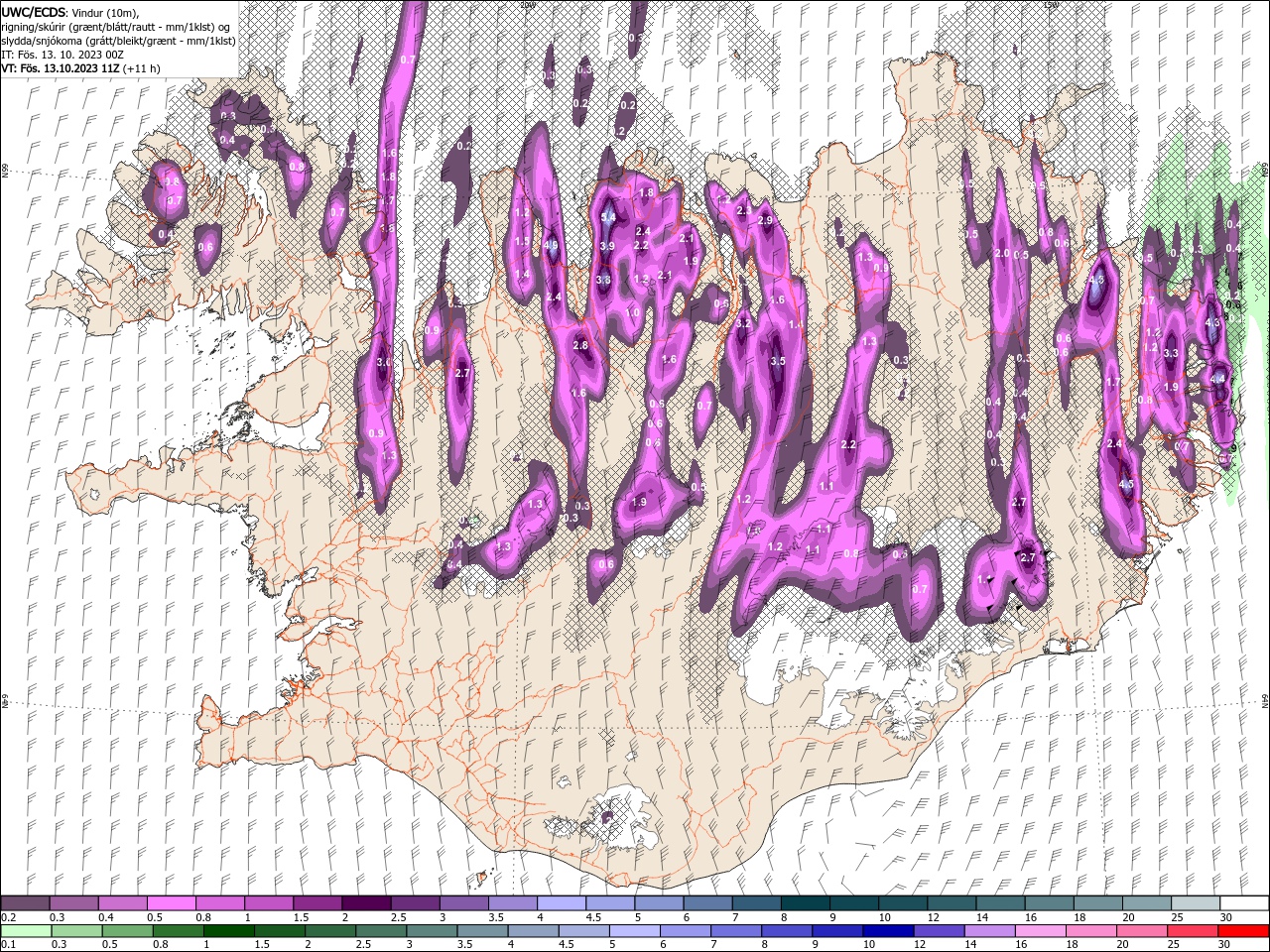Image resolution: width=1270 pixels, height=952 pixels.
Task: Click the 'VT: Fös. 13.10.2023 11Z' valid time
Action: [61, 68]
